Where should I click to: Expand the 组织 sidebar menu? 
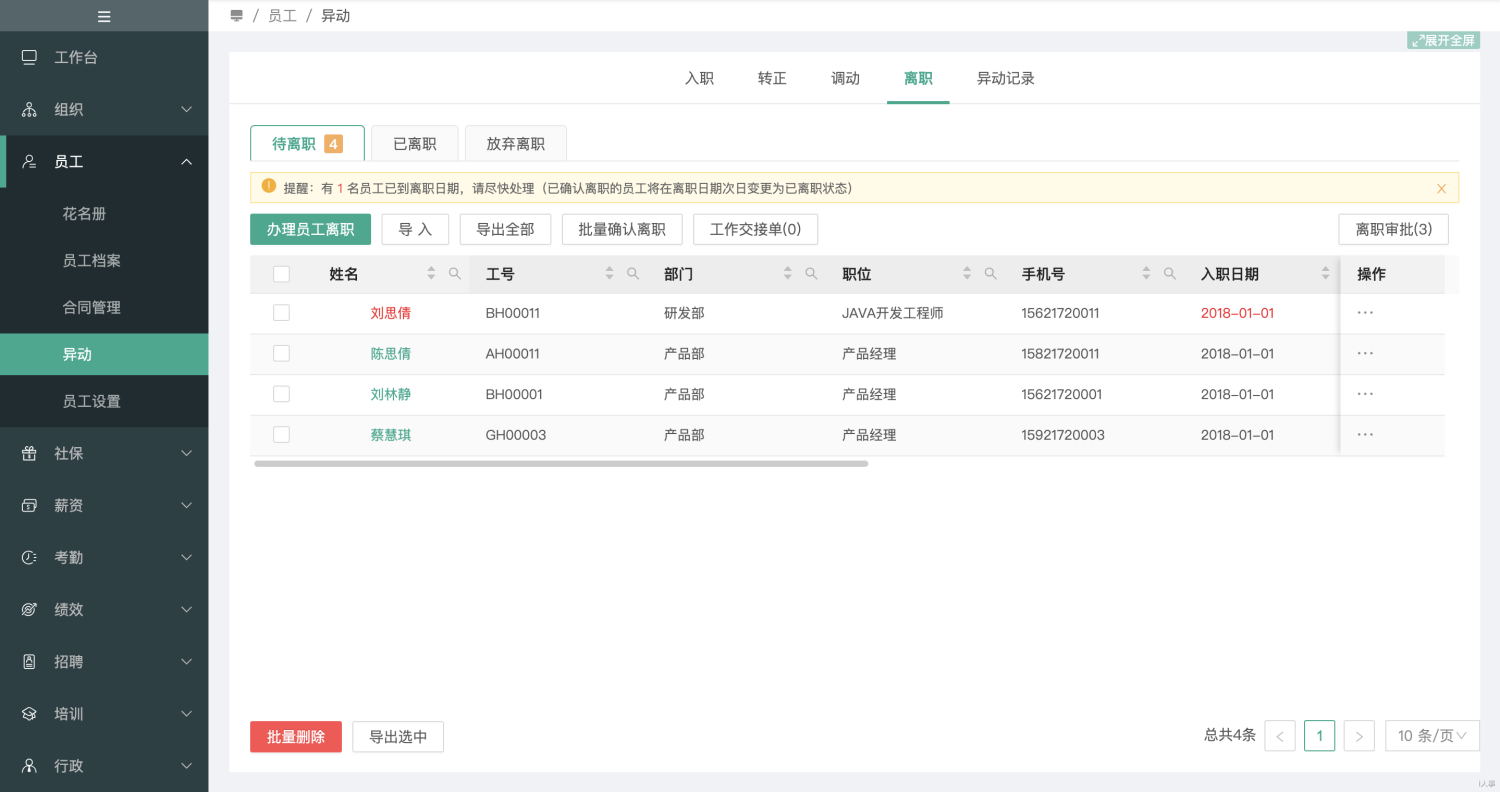click(186, 109)
